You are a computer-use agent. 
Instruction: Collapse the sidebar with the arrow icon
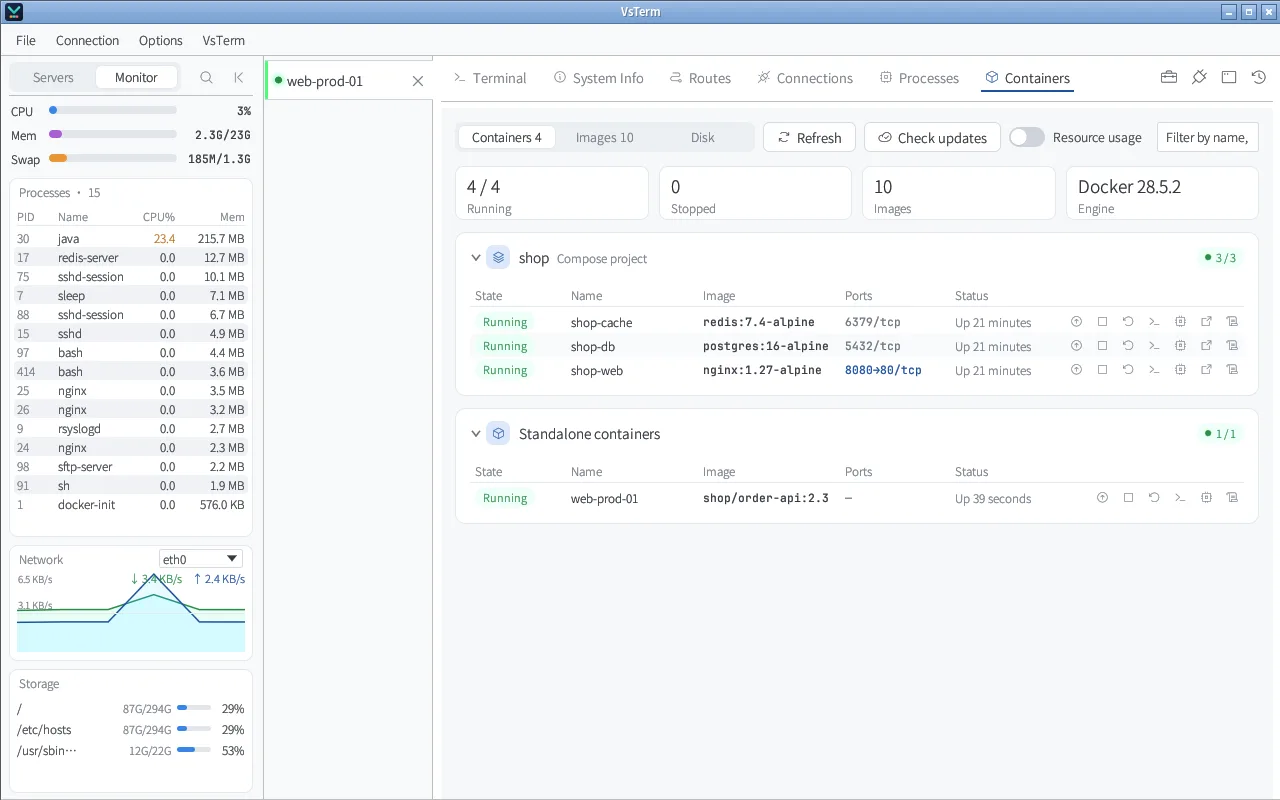[238, 77]
